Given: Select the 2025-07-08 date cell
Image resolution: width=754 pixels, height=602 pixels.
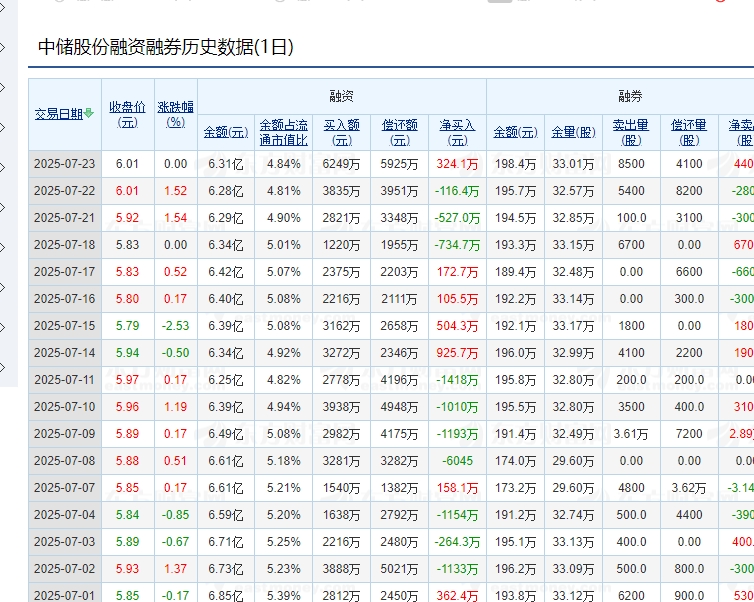Looking at the screenshot, I should pyautogui.click(x=64, y=461).
